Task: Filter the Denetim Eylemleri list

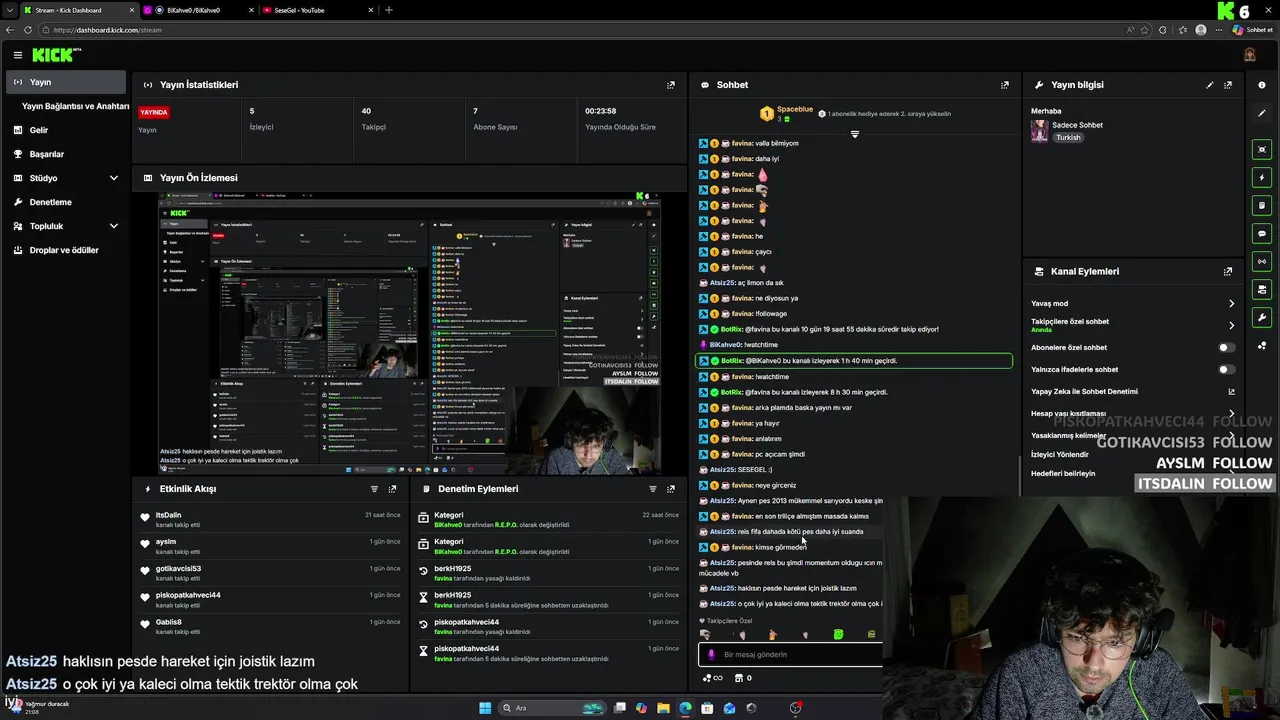Action: [x=653, y=489]
